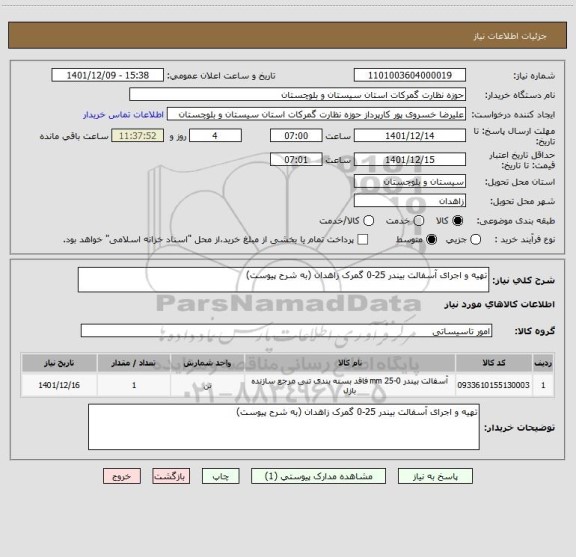Click the general need description text box

284,280
